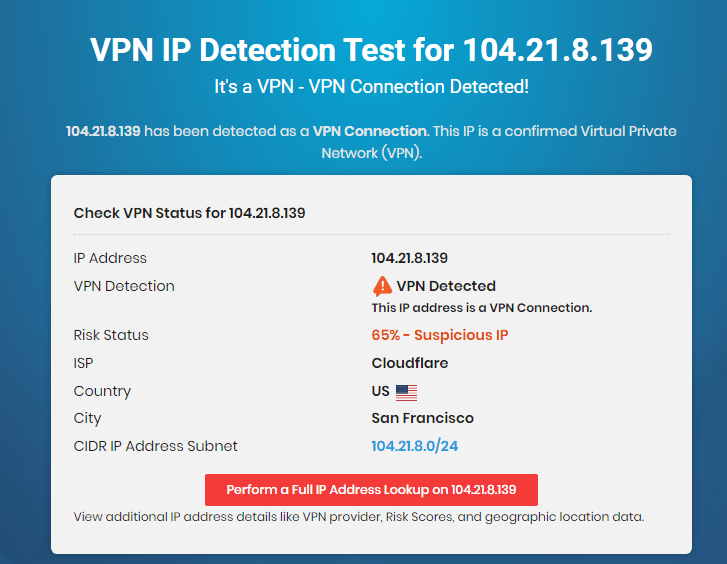Click the CIDR IP Address Subnet label
The width and height of the screenshot is (727, 564).
[x=155, y=446]
